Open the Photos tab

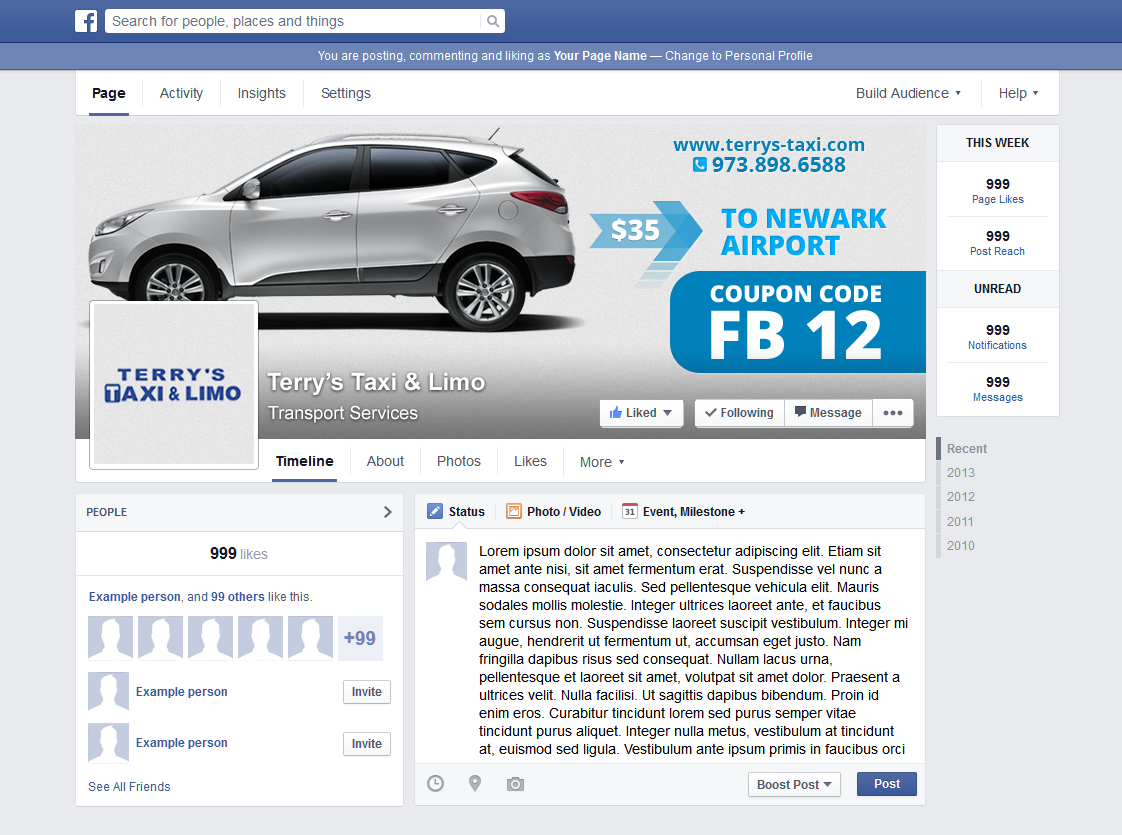pos(459,462)
